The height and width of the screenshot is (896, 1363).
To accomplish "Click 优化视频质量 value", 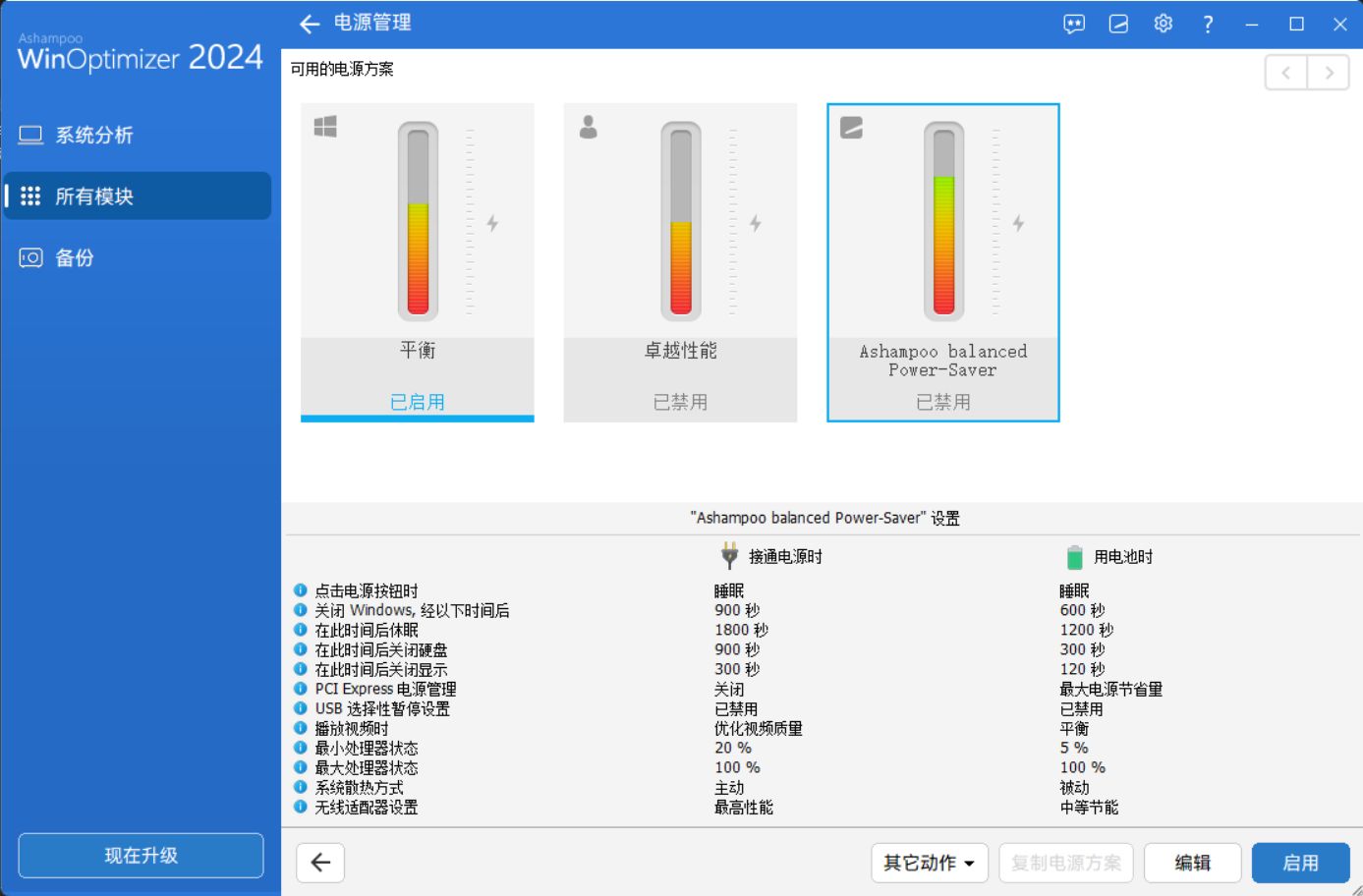I will click(x=759, y=728).
